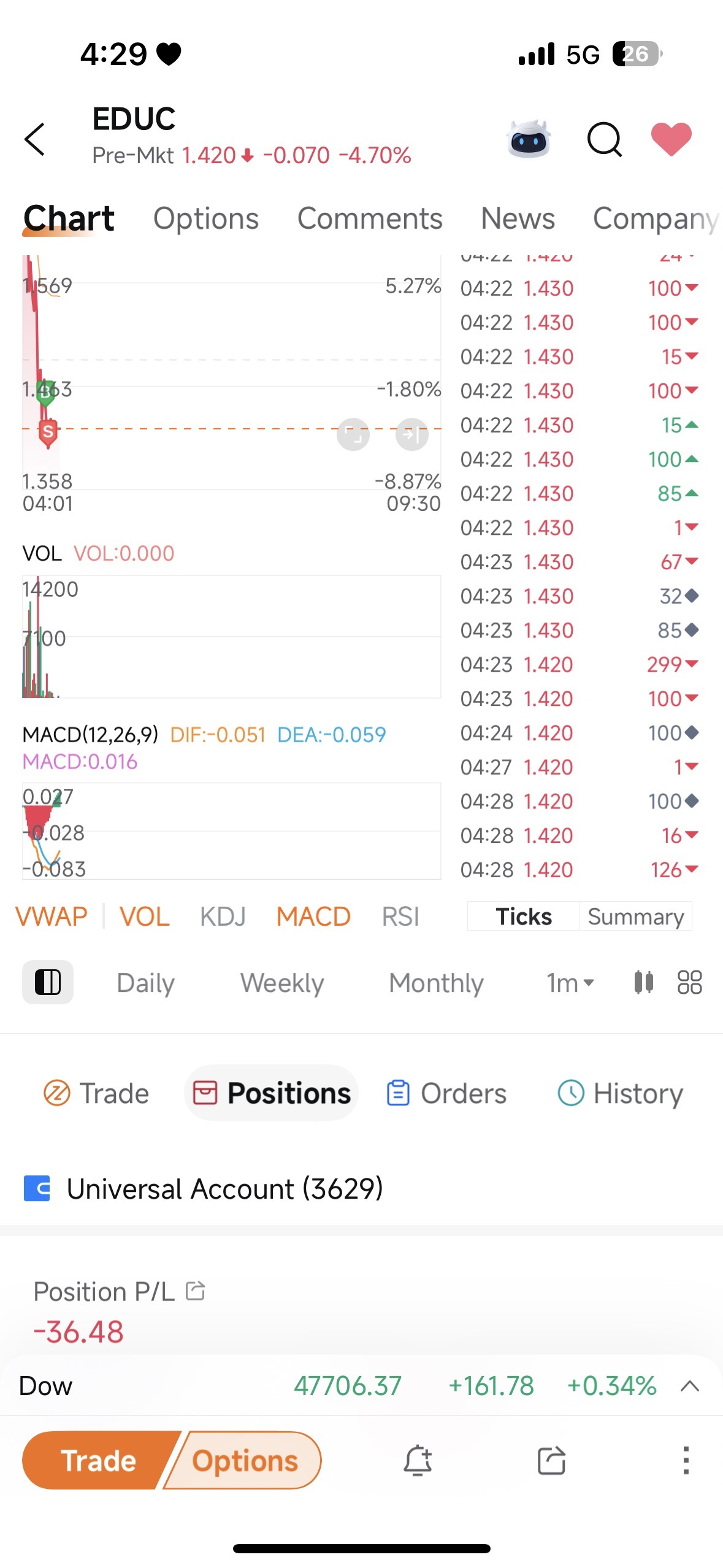Tap the Options button beside Trade
Screen dimensions: 723x1568
[244, 1460]
